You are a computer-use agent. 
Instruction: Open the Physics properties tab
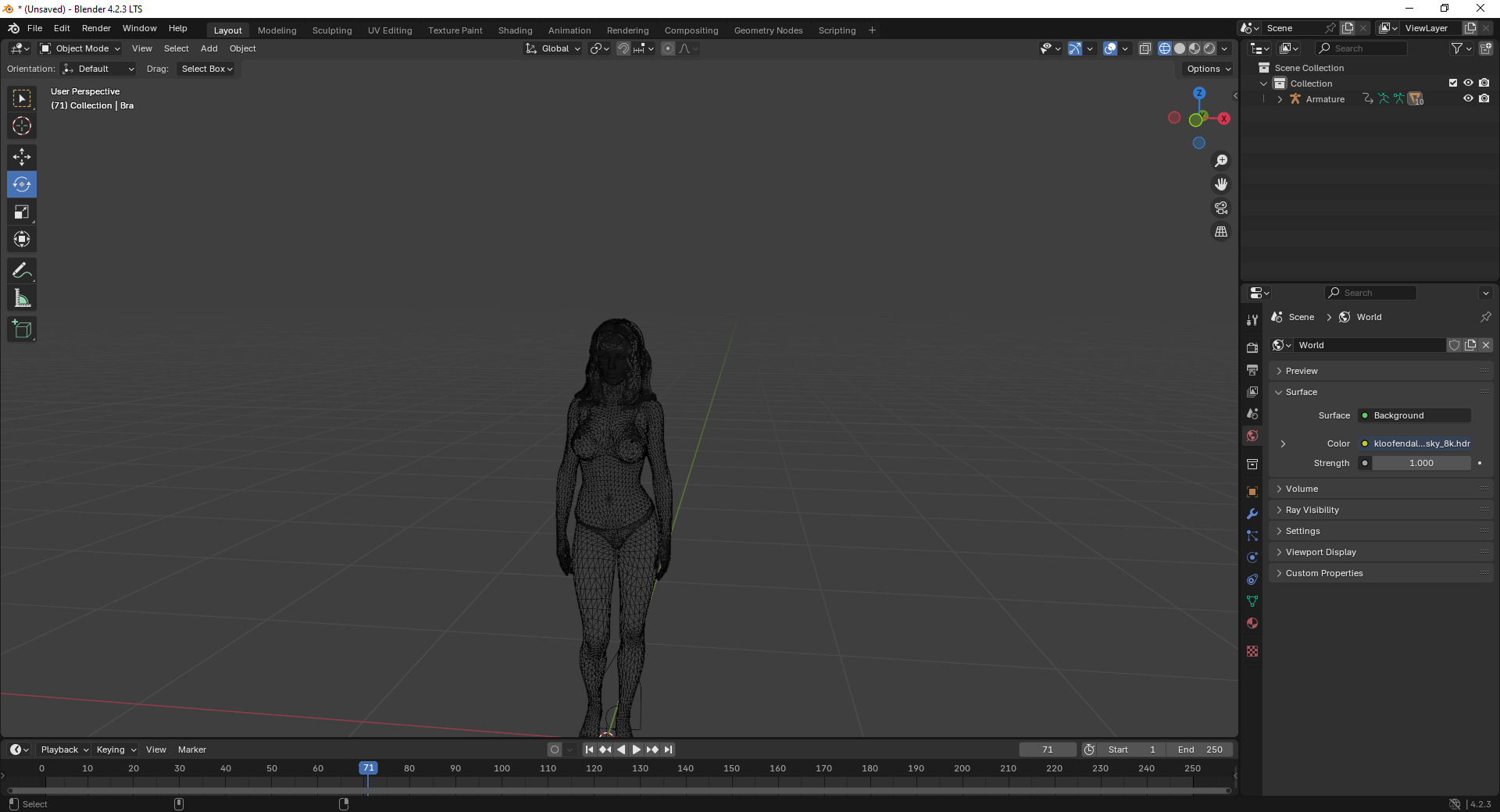(1252, 557)
